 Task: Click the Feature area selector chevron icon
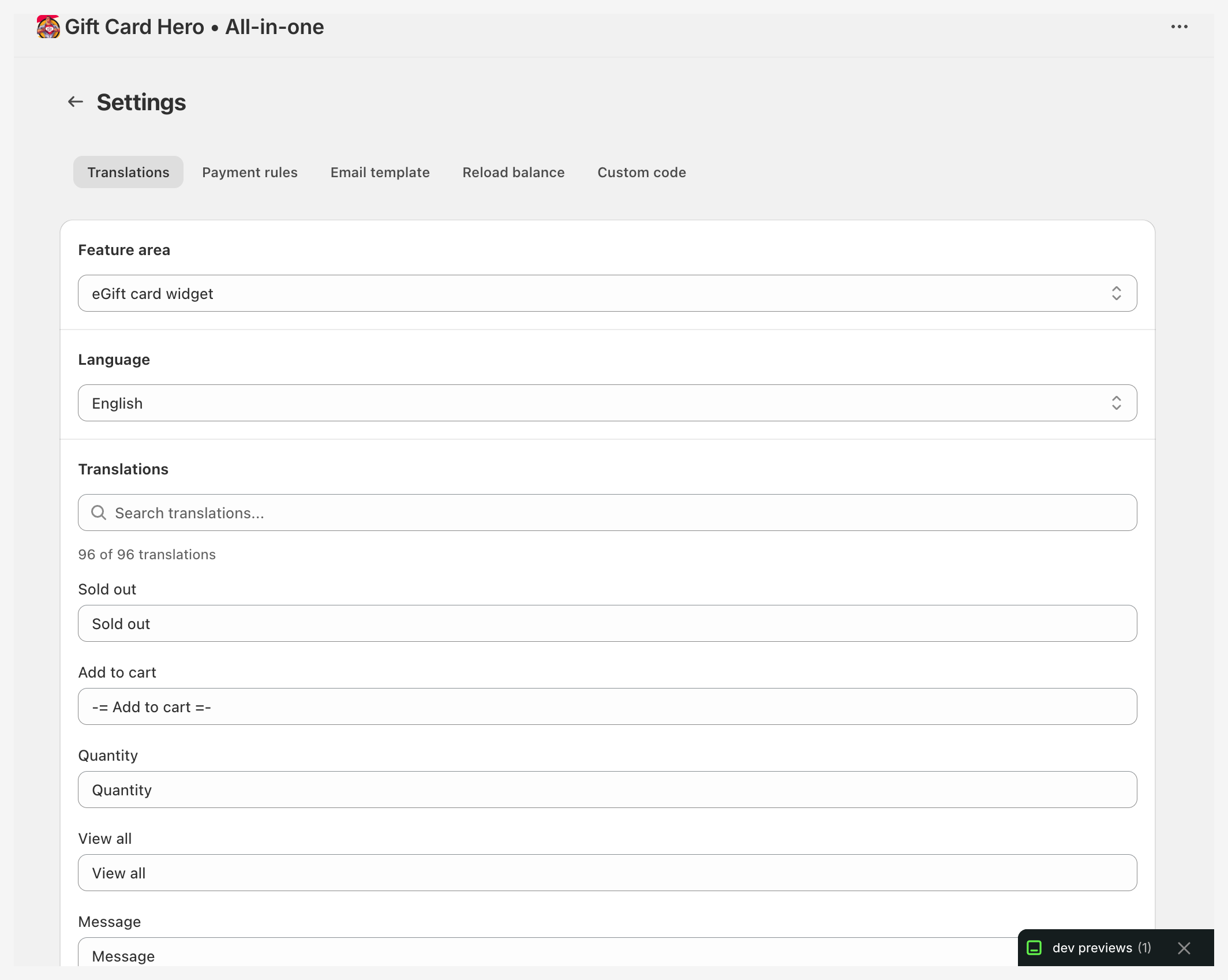(1117, 293)
